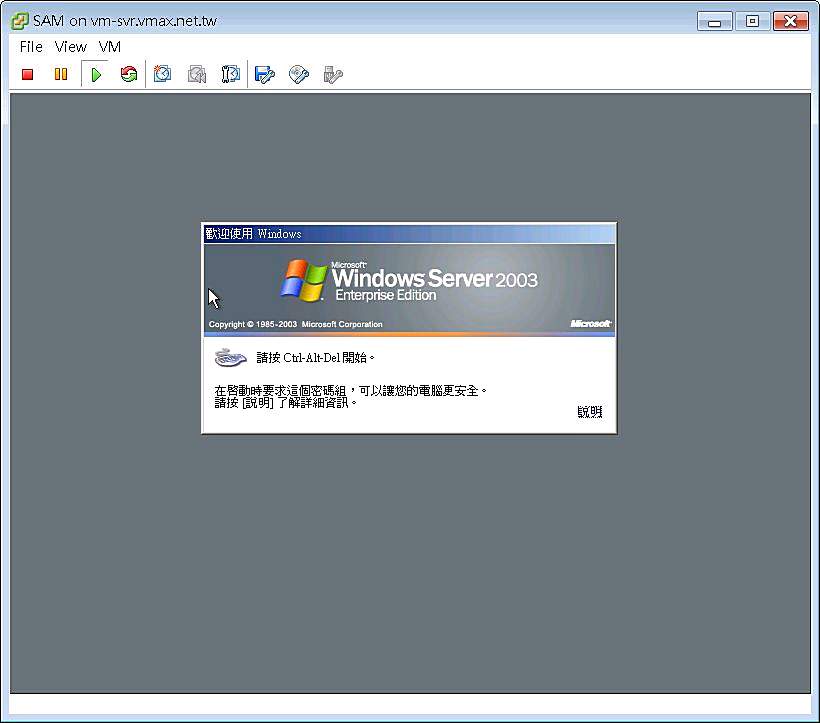The height and width of the screenshot is (723, 820).
Task: Suspend the VM with the pause icon
Action: pyautogui.click(x=61, y=74)
